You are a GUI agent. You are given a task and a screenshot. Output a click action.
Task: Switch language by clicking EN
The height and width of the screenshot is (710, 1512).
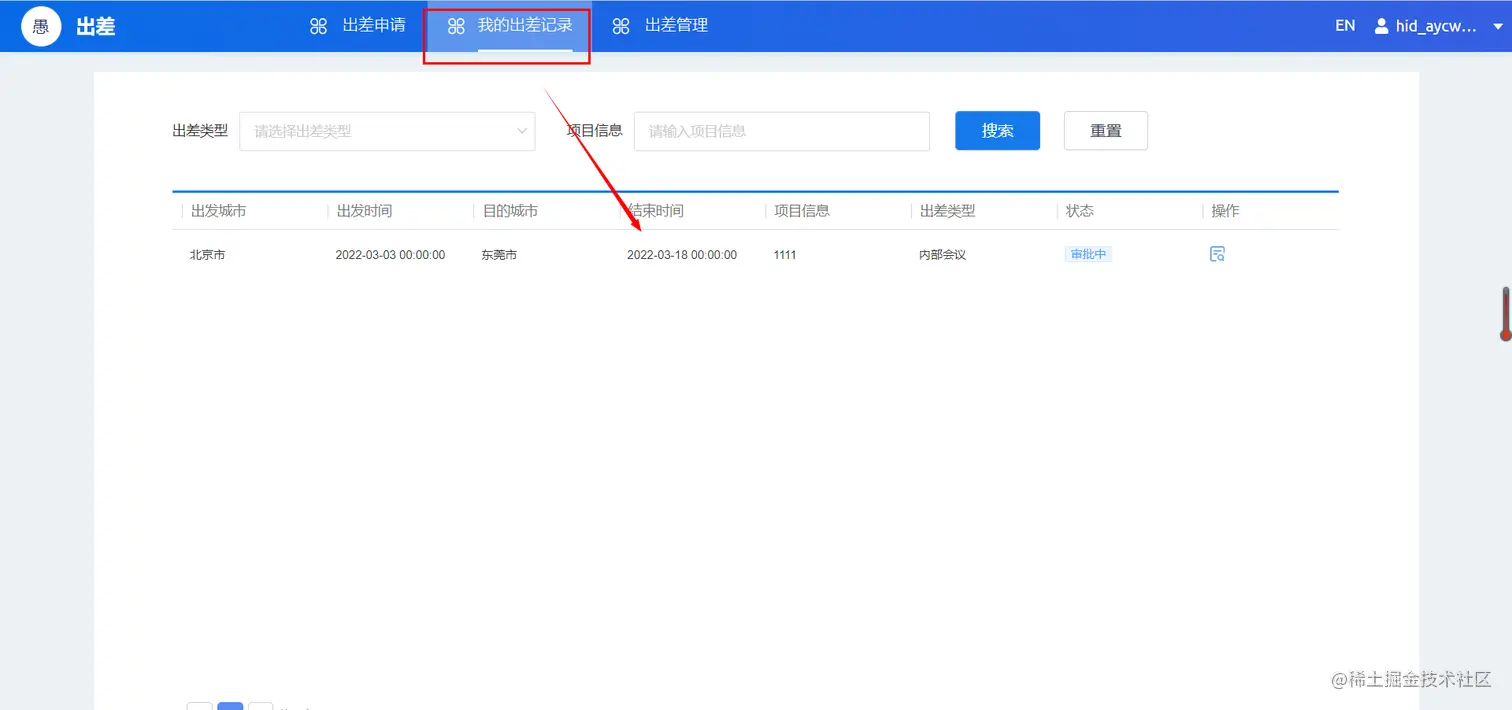[x=1344, y=25]
